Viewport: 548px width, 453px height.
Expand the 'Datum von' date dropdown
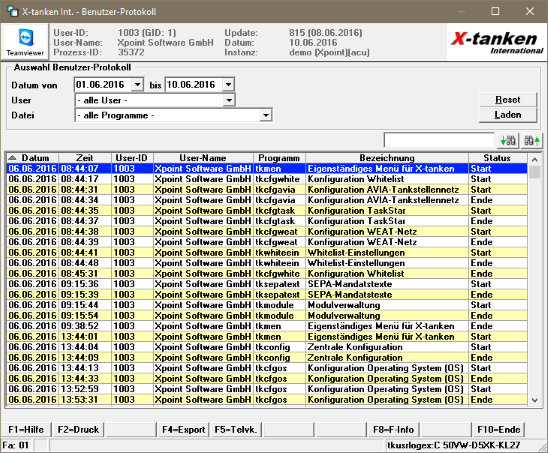pos(138,85)
